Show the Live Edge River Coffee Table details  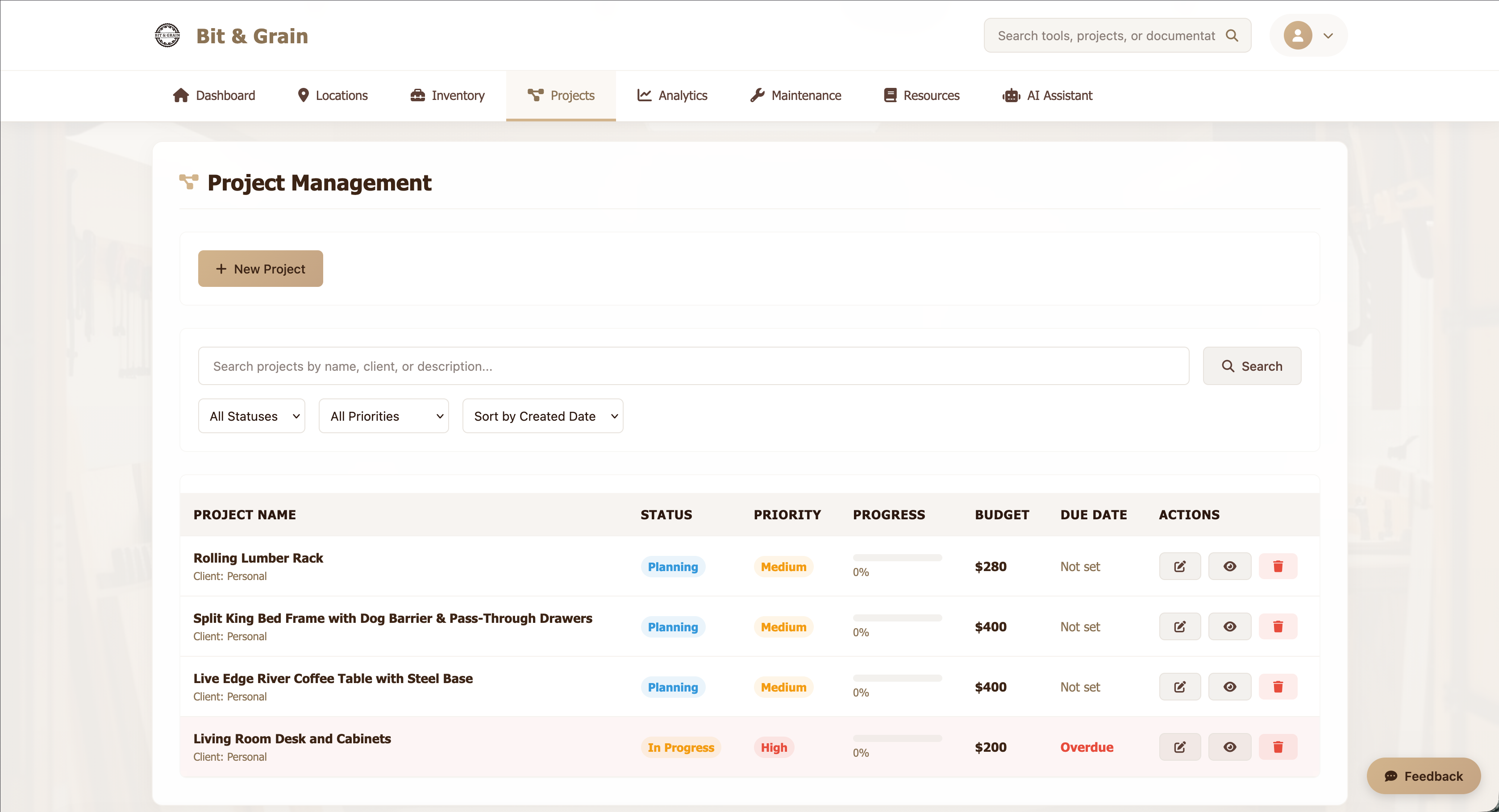click(x=1229, y=687)
